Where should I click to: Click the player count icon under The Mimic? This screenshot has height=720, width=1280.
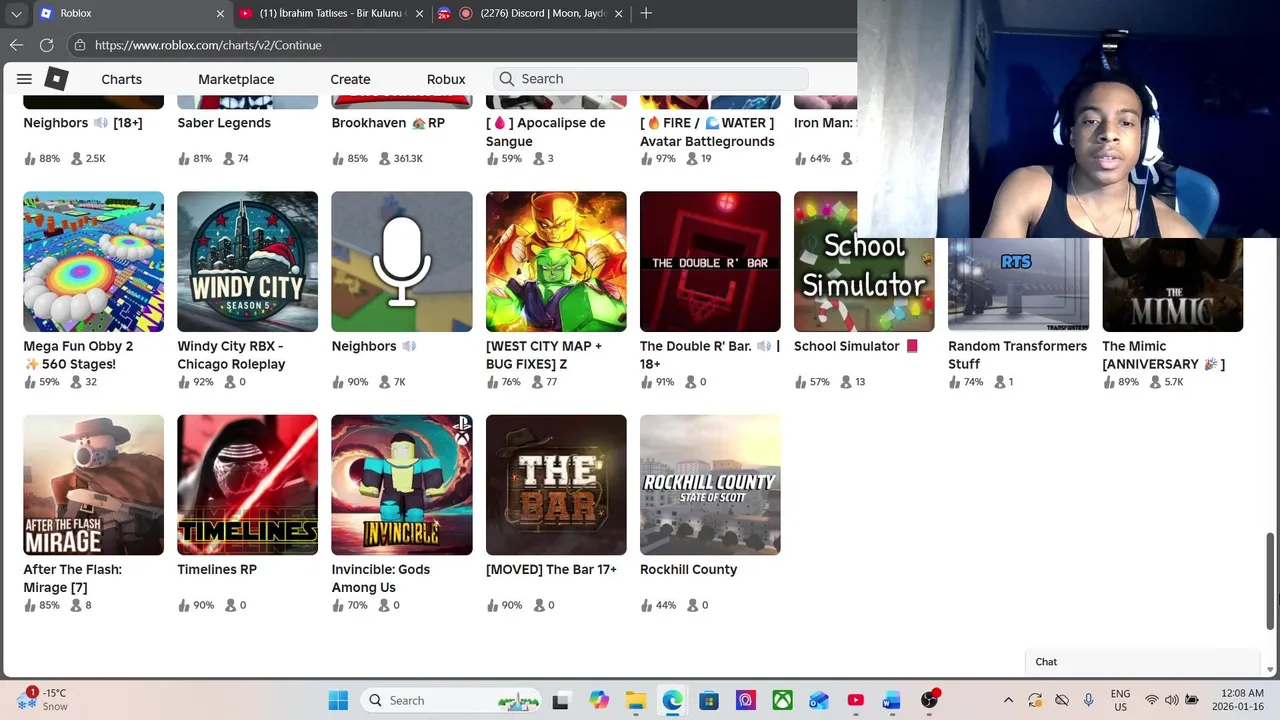[x=1154, y=382]
